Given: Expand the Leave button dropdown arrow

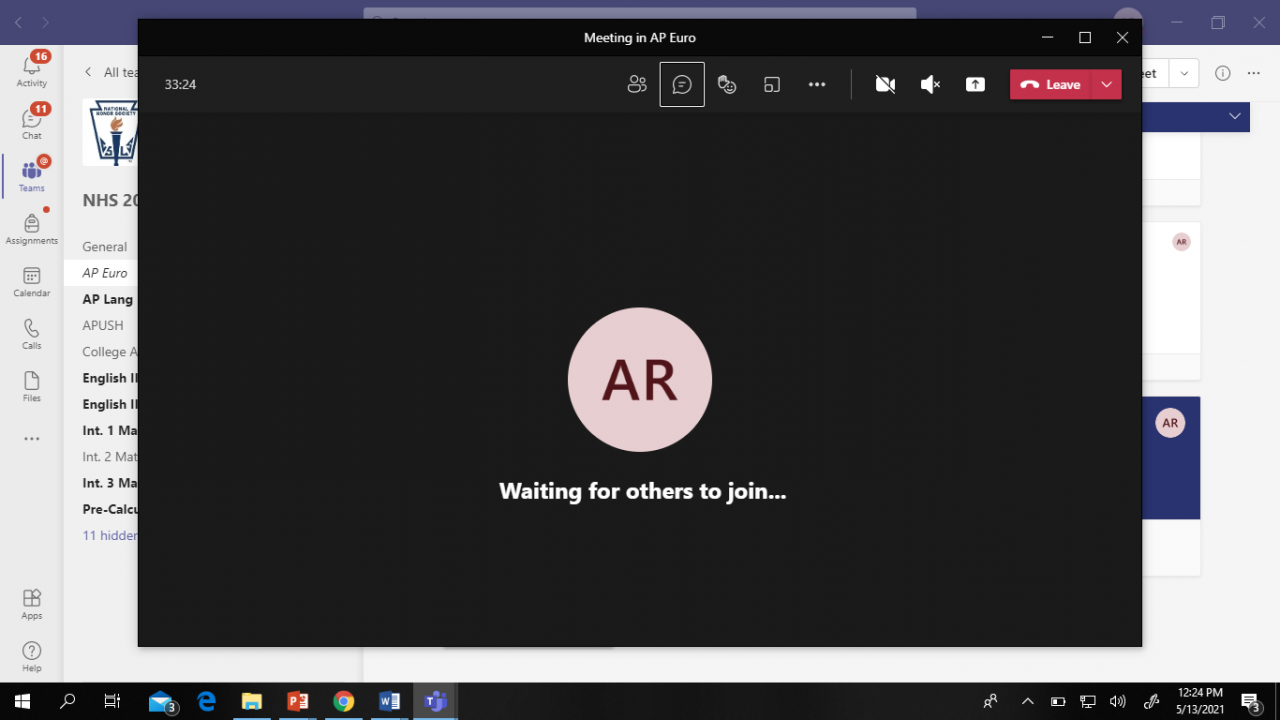Looking at the screenshot, I should pos(1107,85).
